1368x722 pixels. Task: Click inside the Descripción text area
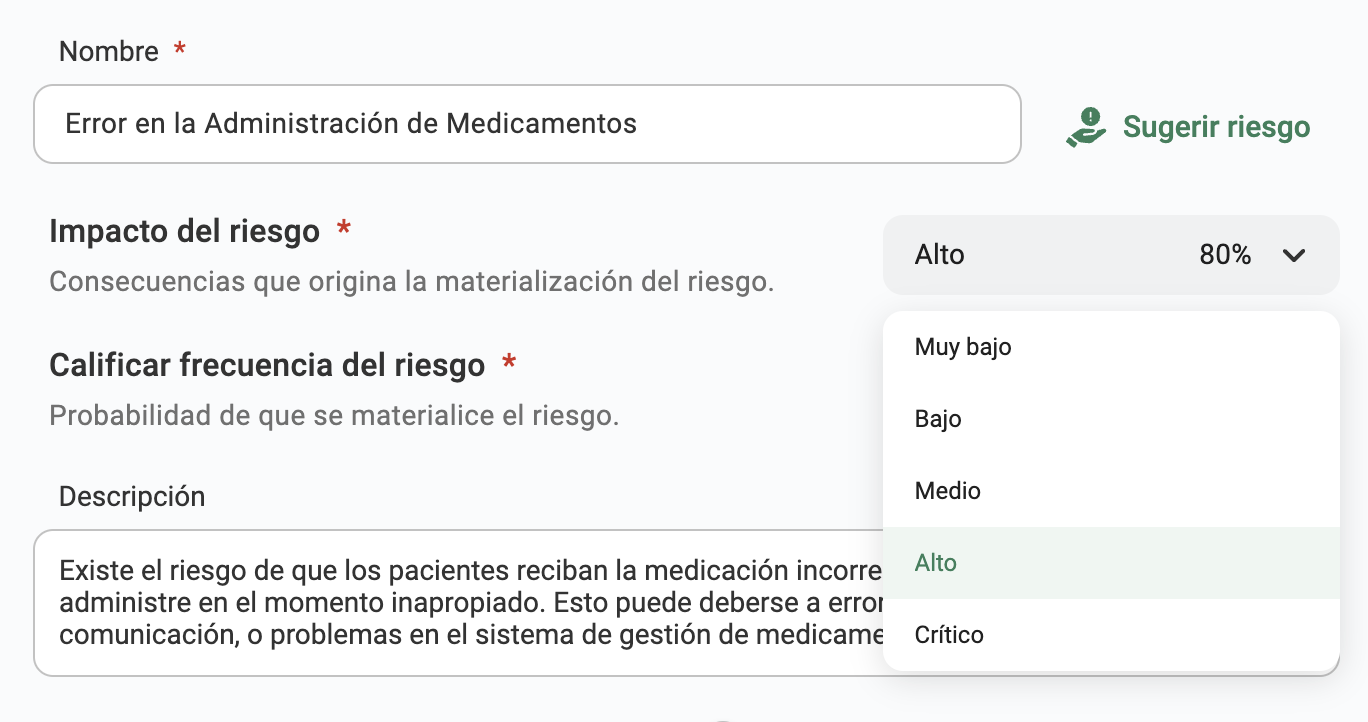point(458,603)
